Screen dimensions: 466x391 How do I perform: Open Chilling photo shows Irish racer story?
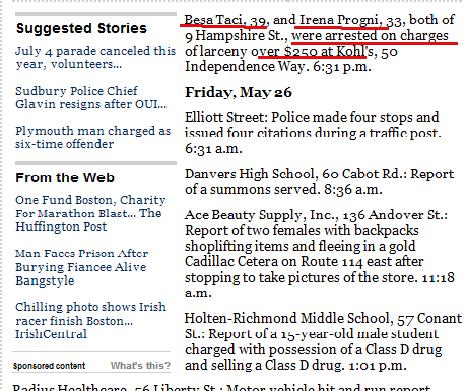(x=90, y=320)
